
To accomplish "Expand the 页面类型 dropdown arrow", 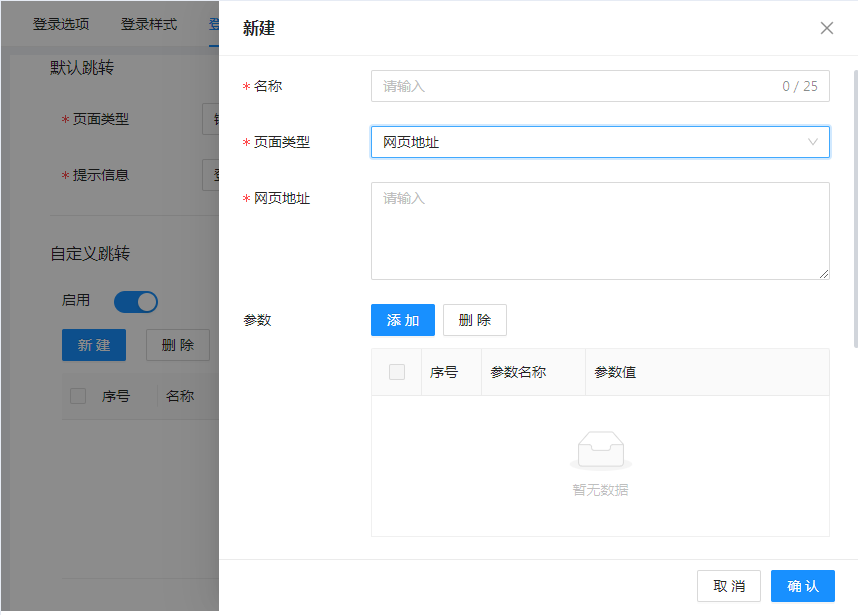I will click(x=813, y=142).
